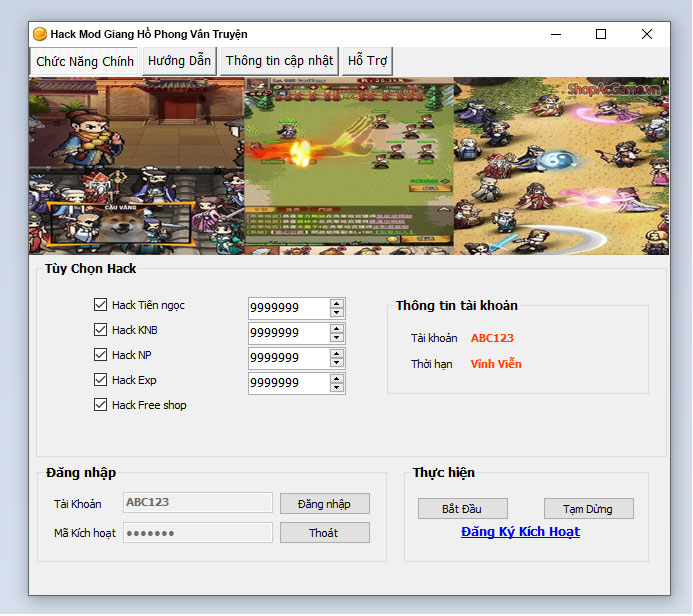Click the Tài Khoản input field
The image size is (693, 616).
tap(198, 502)
